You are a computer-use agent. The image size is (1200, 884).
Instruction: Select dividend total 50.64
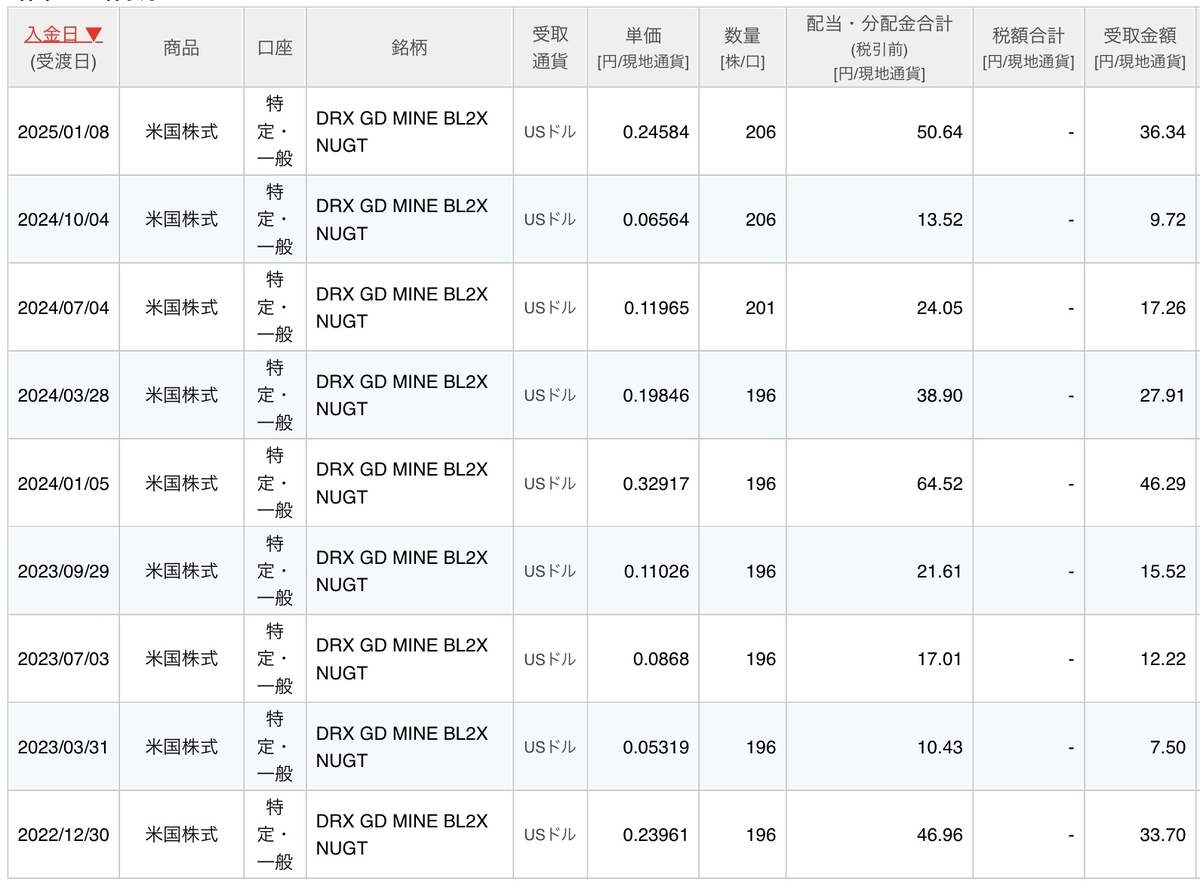(x=939, y=132)
